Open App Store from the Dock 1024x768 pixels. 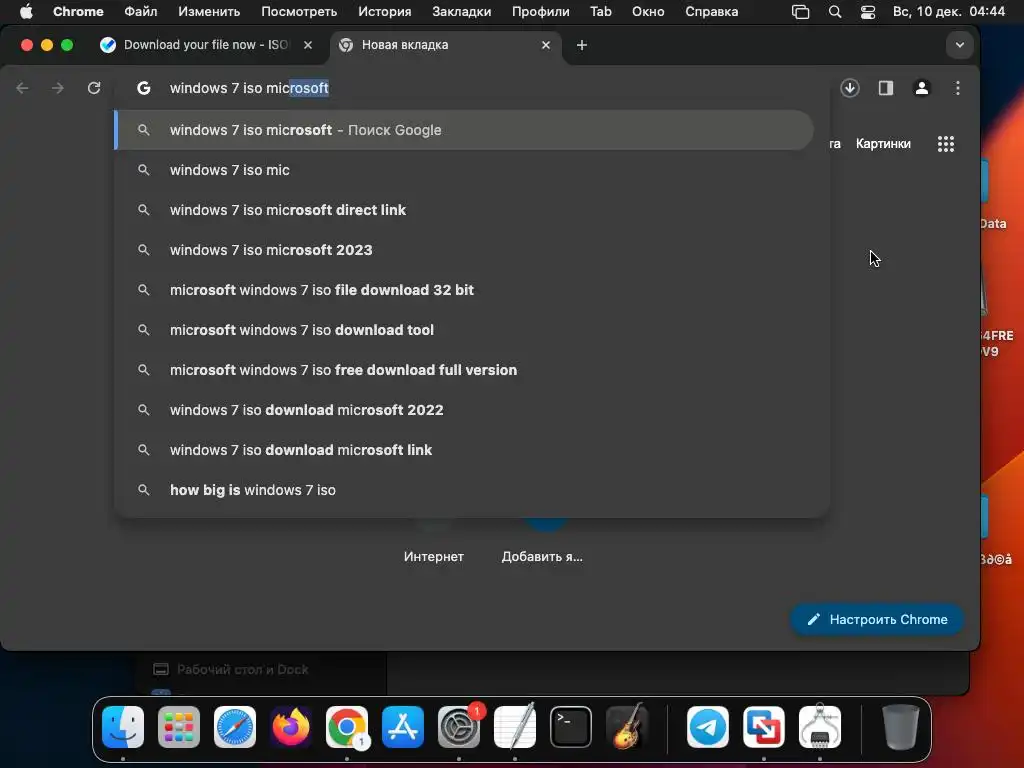click(x=403, y=727)
